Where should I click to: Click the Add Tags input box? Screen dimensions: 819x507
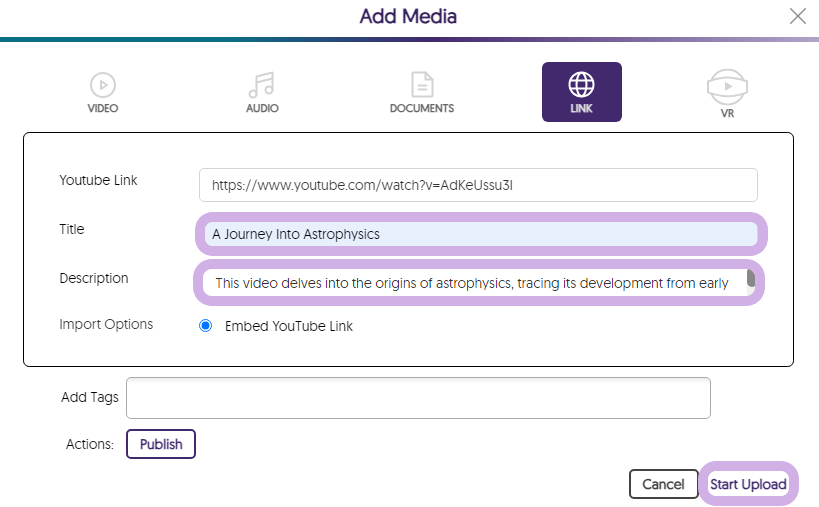[418, 397]
